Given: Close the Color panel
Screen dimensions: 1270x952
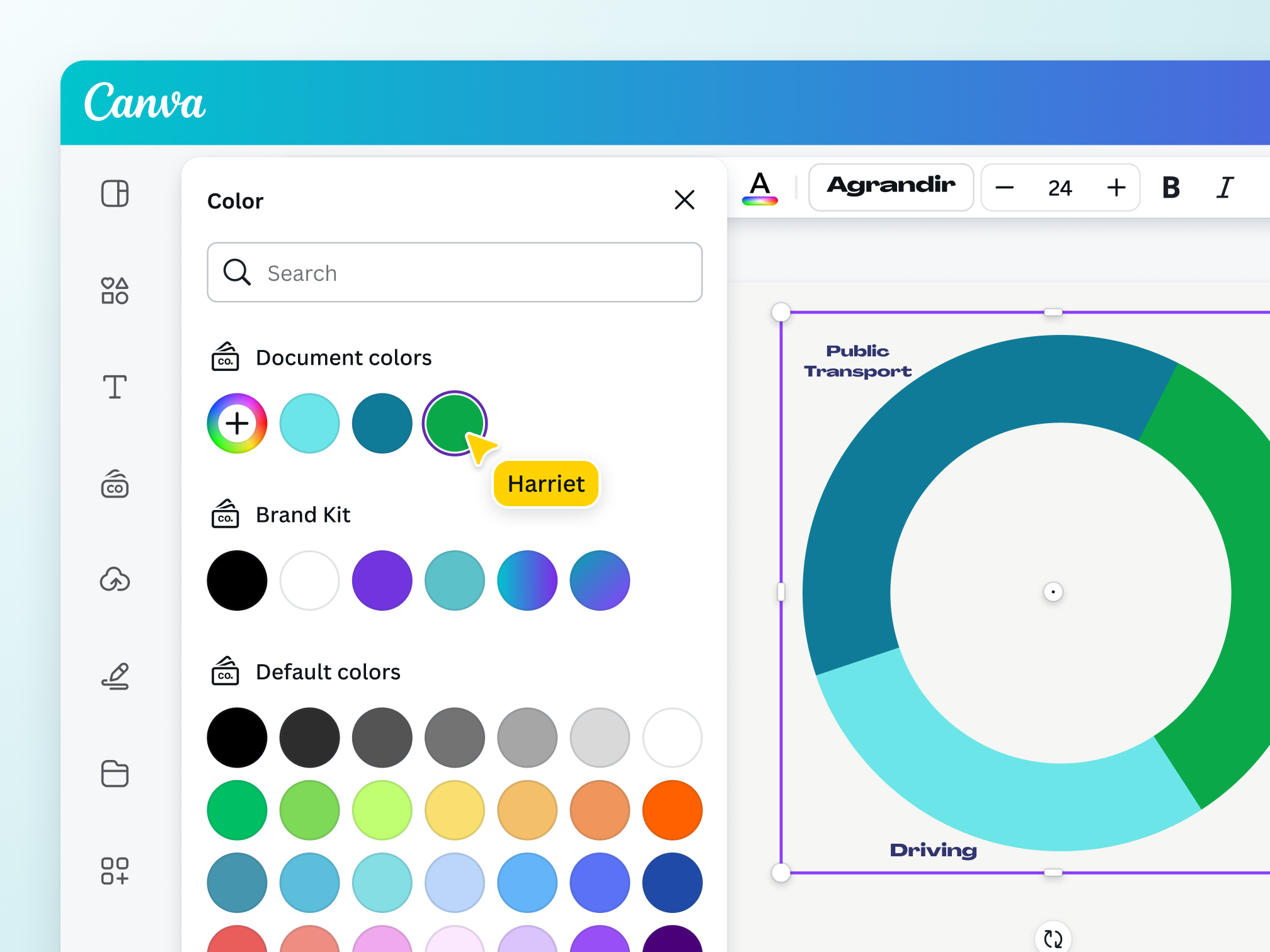Looking at the screenshot, I should point(685,200).
